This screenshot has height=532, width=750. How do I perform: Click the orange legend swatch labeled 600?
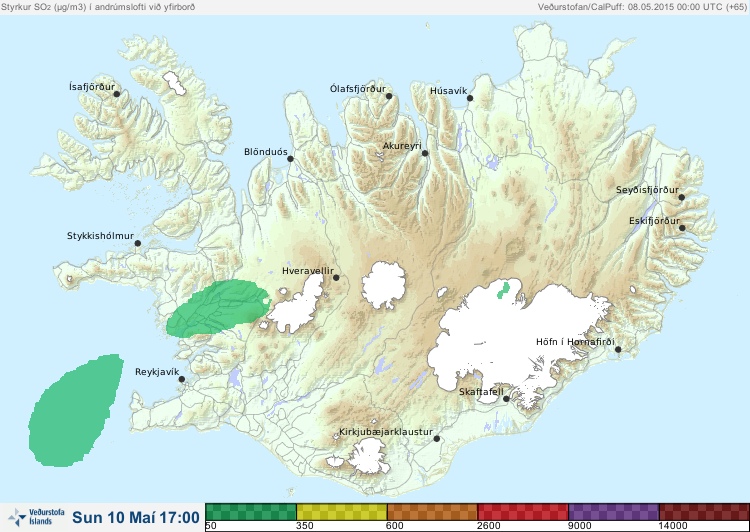point(432,512)
